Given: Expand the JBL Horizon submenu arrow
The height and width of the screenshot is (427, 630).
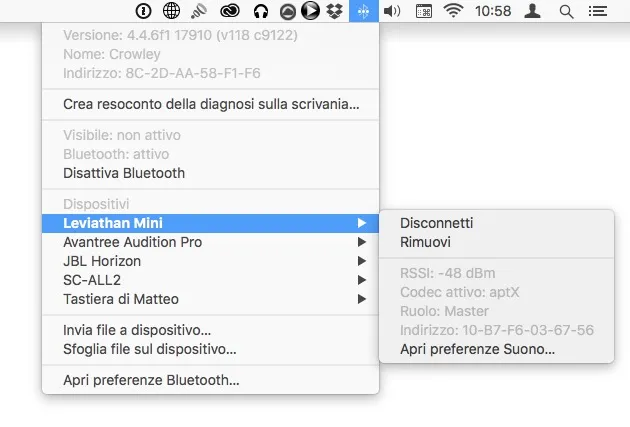Looking at the screenshot, I should [x=362, y=261].
